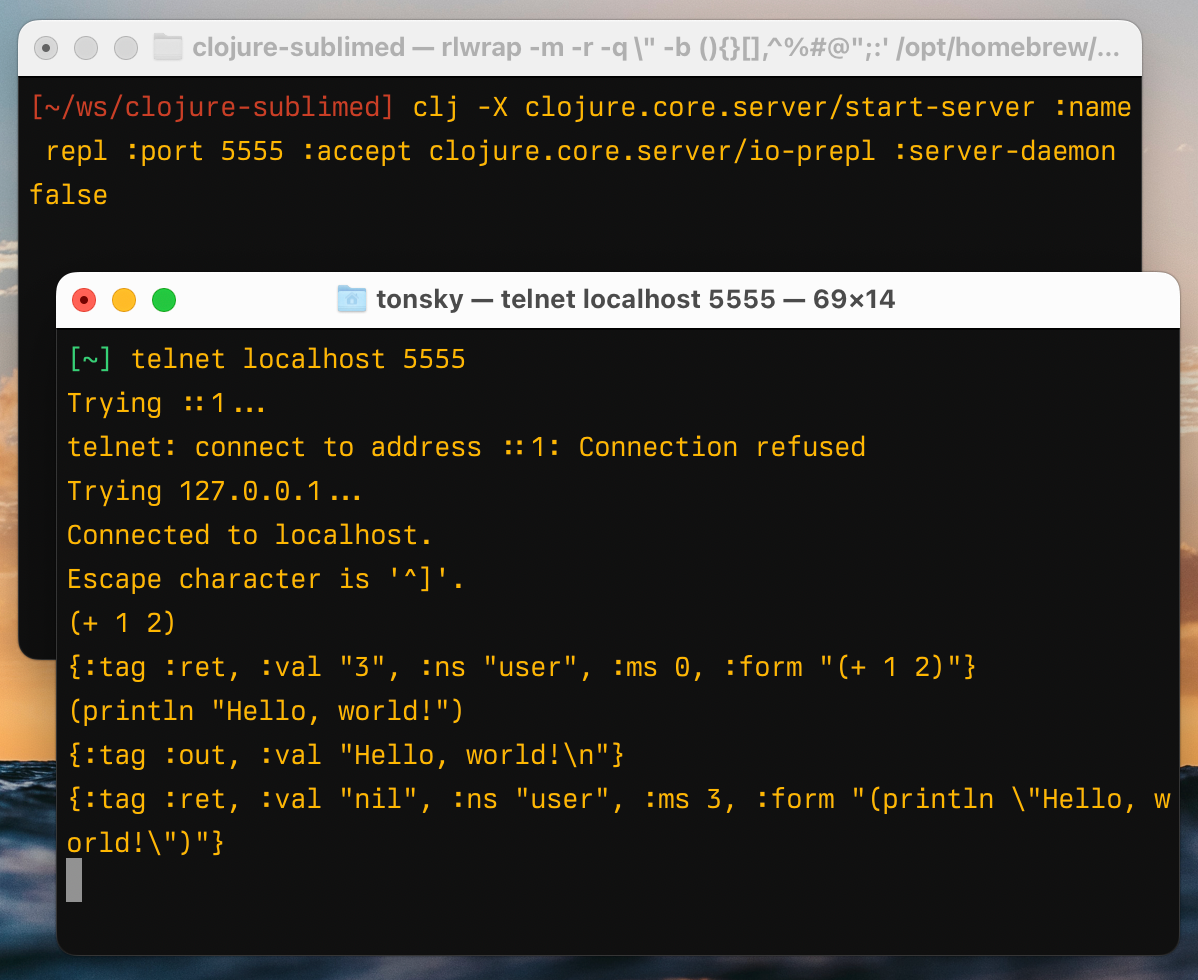Click the folder icon beside clojure-sublimed title
1198x980 pixels.
(x=167, y=48)
